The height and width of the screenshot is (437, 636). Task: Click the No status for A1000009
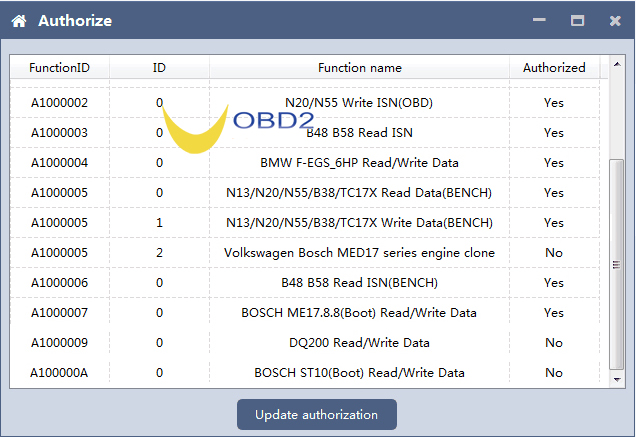(554, 343)
